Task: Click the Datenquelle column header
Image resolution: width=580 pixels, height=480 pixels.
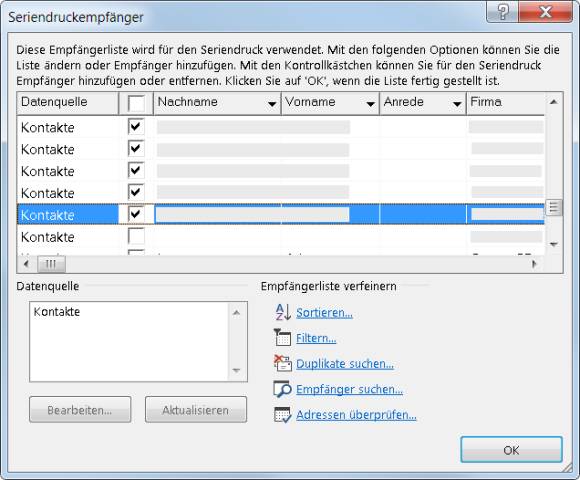Action: 68,103
